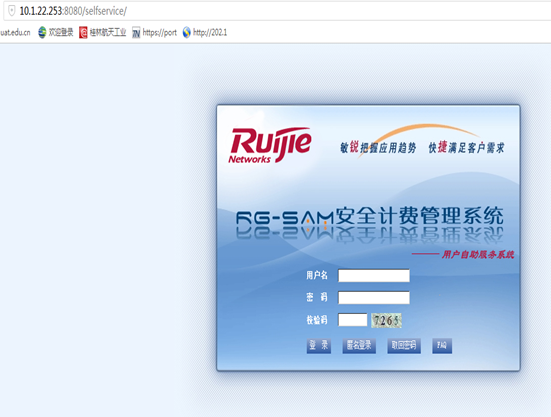Open the uat.edu.cn bookmark
The width and height of the screenshot is (551, 417).
click(x=15, y=33)
